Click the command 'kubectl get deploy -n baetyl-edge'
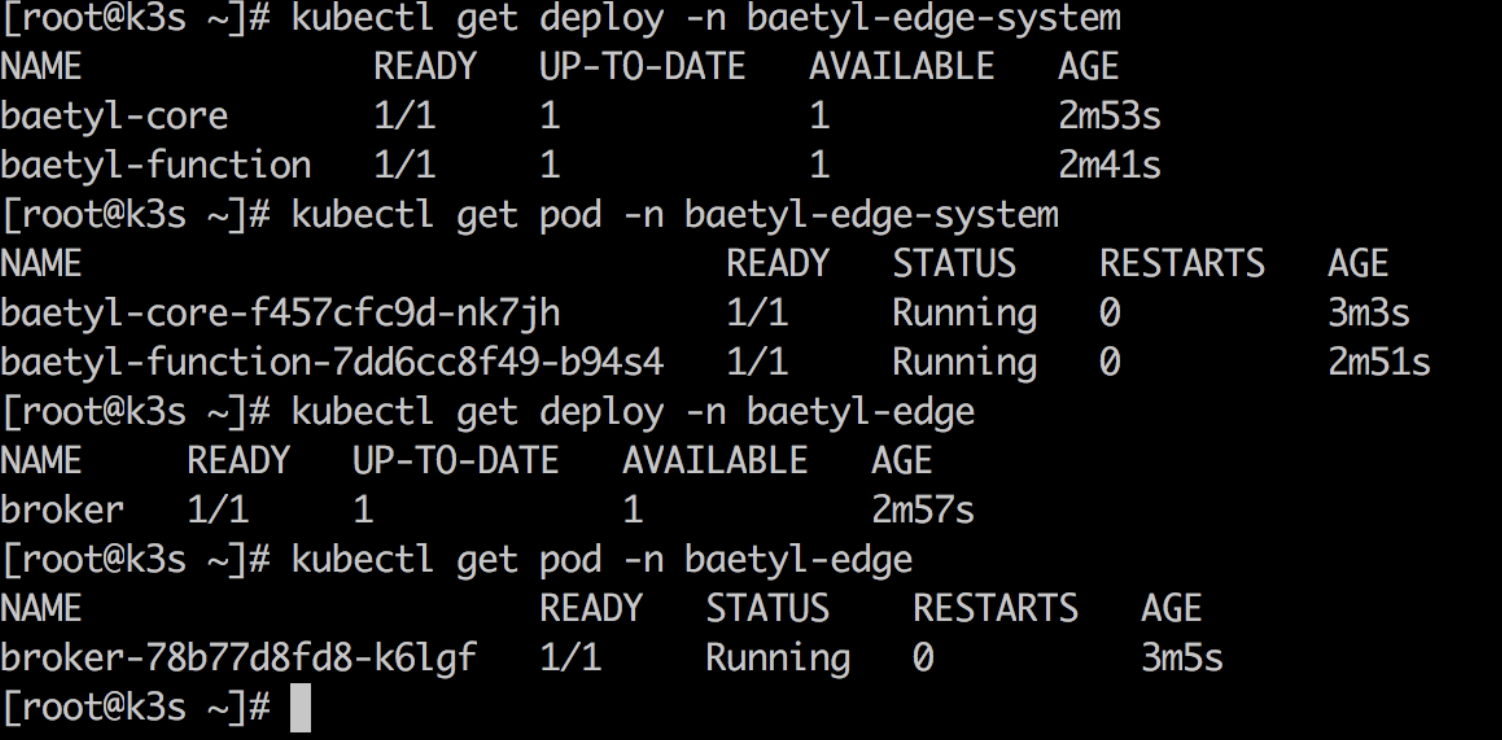The image size is (1502, 740). click(x=633, y=412)
